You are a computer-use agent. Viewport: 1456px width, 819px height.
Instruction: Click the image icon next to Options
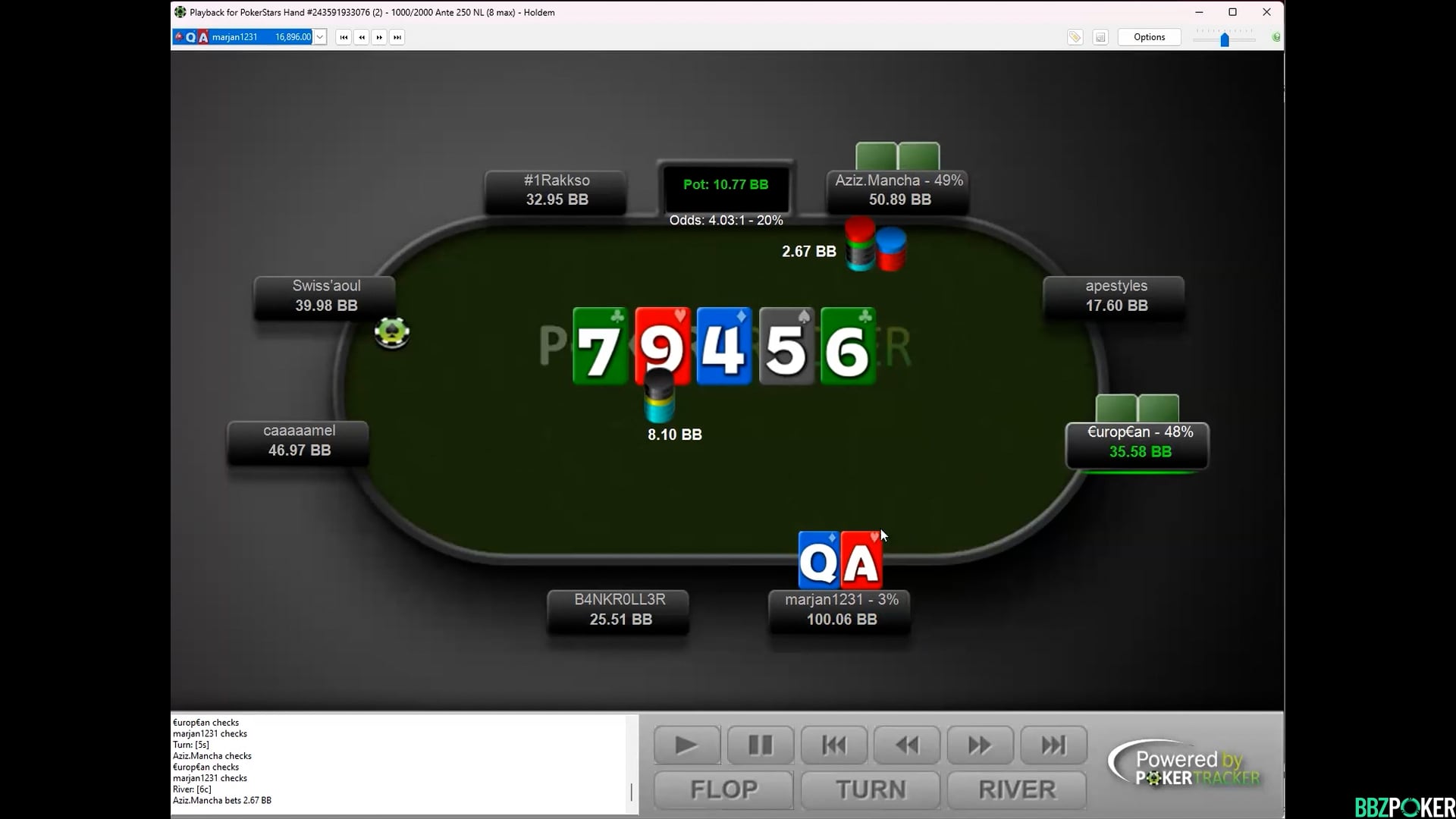click(x=1100, y=37)
